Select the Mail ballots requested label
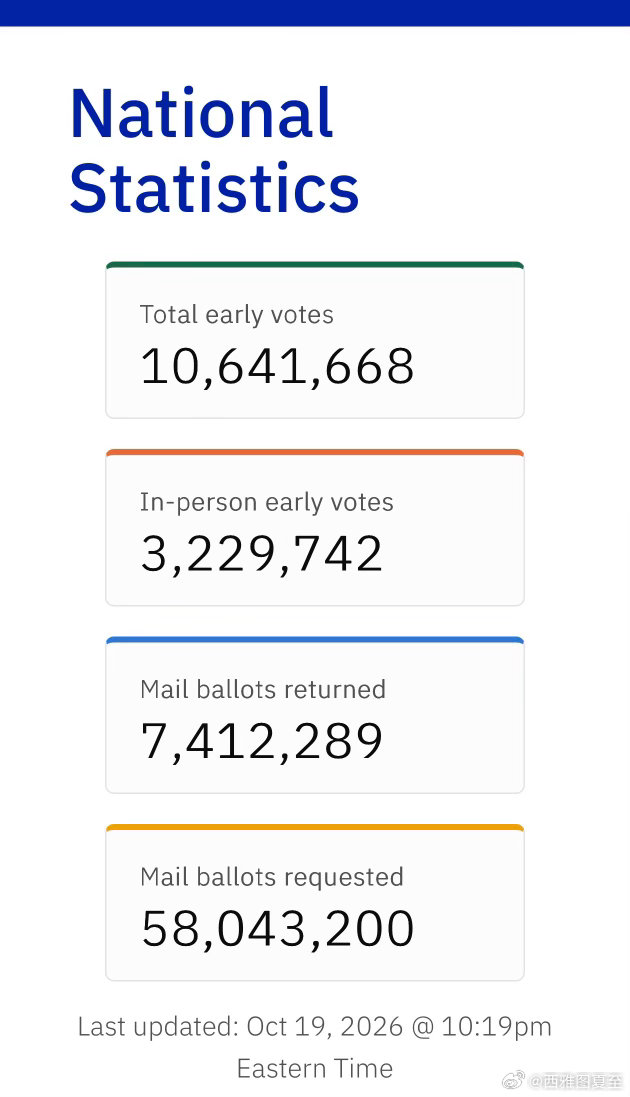The width and height of the screenshot is (630, 1097). click(272, 878)
